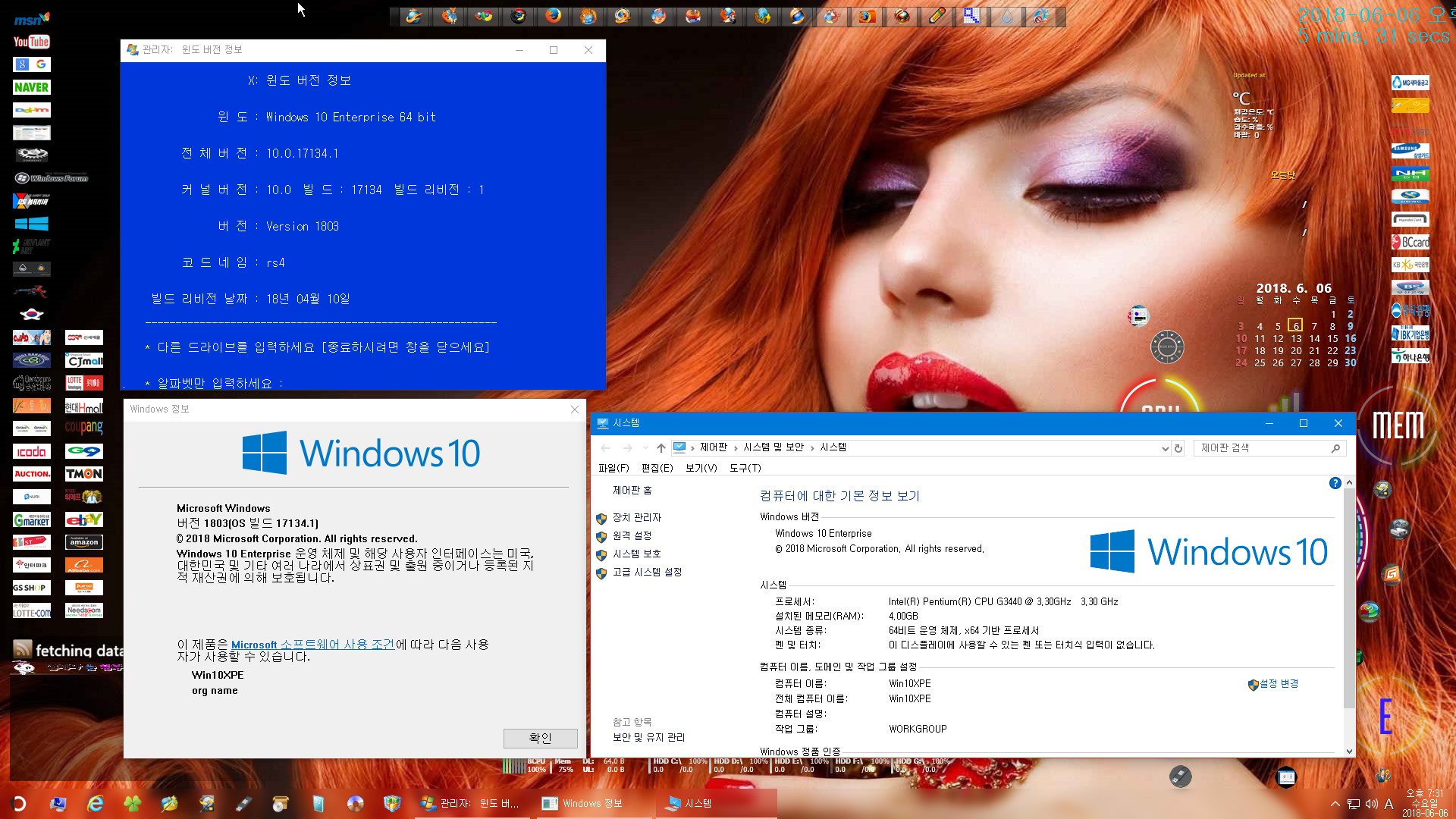Open the eBay shortcut icon
The height and width of the screenshot is (819, 1456).
tap(84, 519)
